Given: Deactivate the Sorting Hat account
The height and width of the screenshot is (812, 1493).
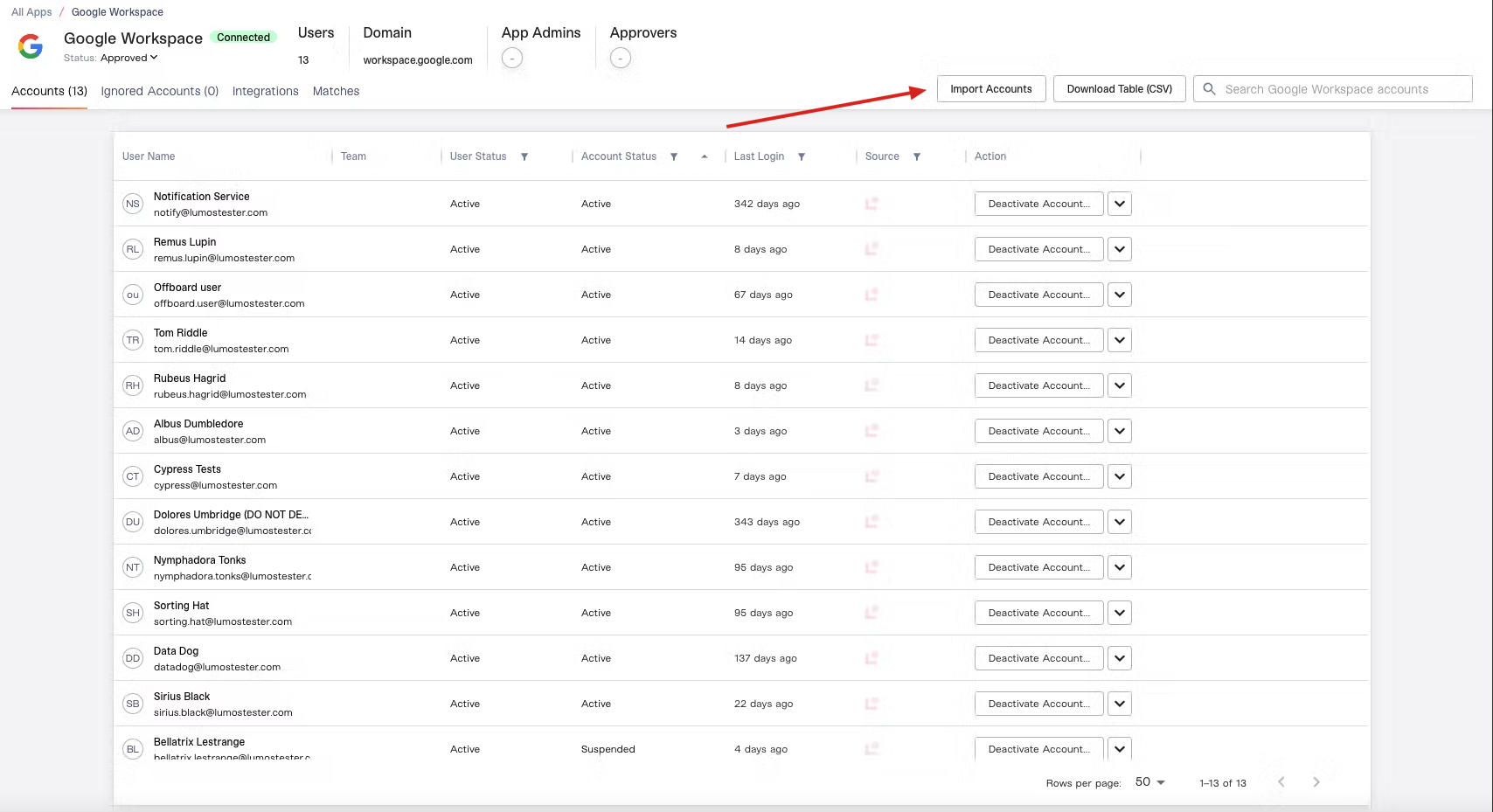Looking at the screenshot, I should coord(1039,613).
